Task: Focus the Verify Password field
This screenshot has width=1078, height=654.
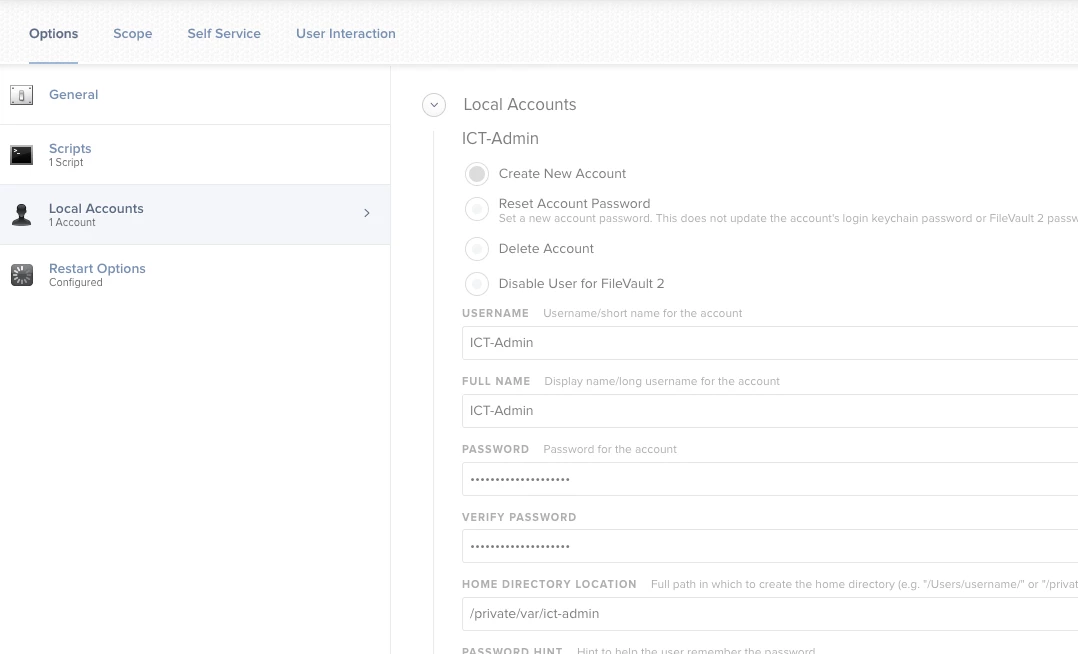Action: pos(768,547)
